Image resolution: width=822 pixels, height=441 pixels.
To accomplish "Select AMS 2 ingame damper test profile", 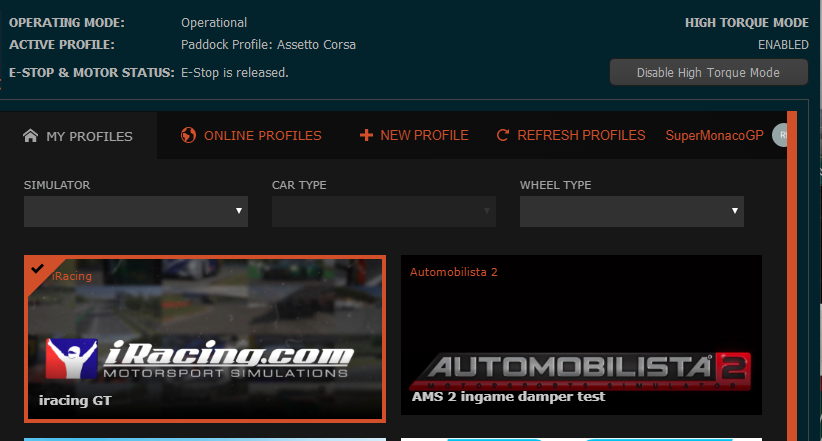I will [x=581, y=335].
